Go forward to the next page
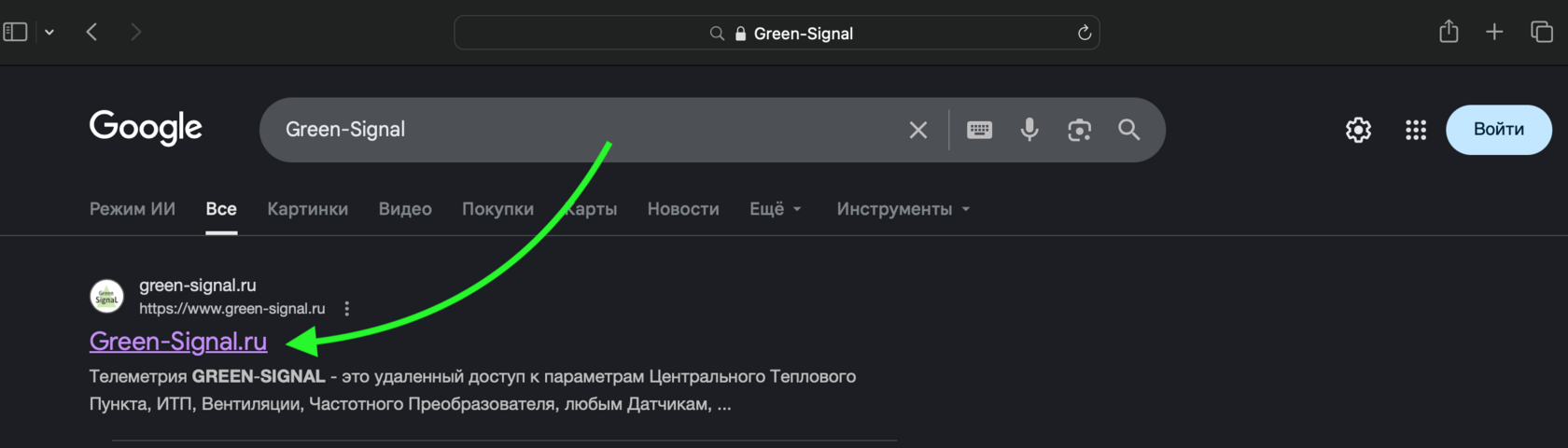1568x448 pixels. click(x=136, y=32)
